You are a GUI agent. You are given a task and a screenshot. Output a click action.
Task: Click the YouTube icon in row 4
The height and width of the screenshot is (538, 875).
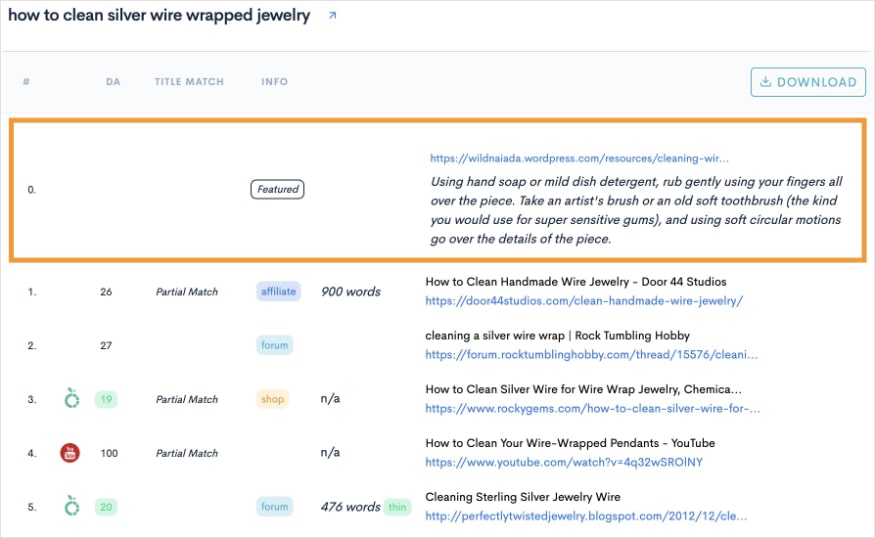click(70, 453)
